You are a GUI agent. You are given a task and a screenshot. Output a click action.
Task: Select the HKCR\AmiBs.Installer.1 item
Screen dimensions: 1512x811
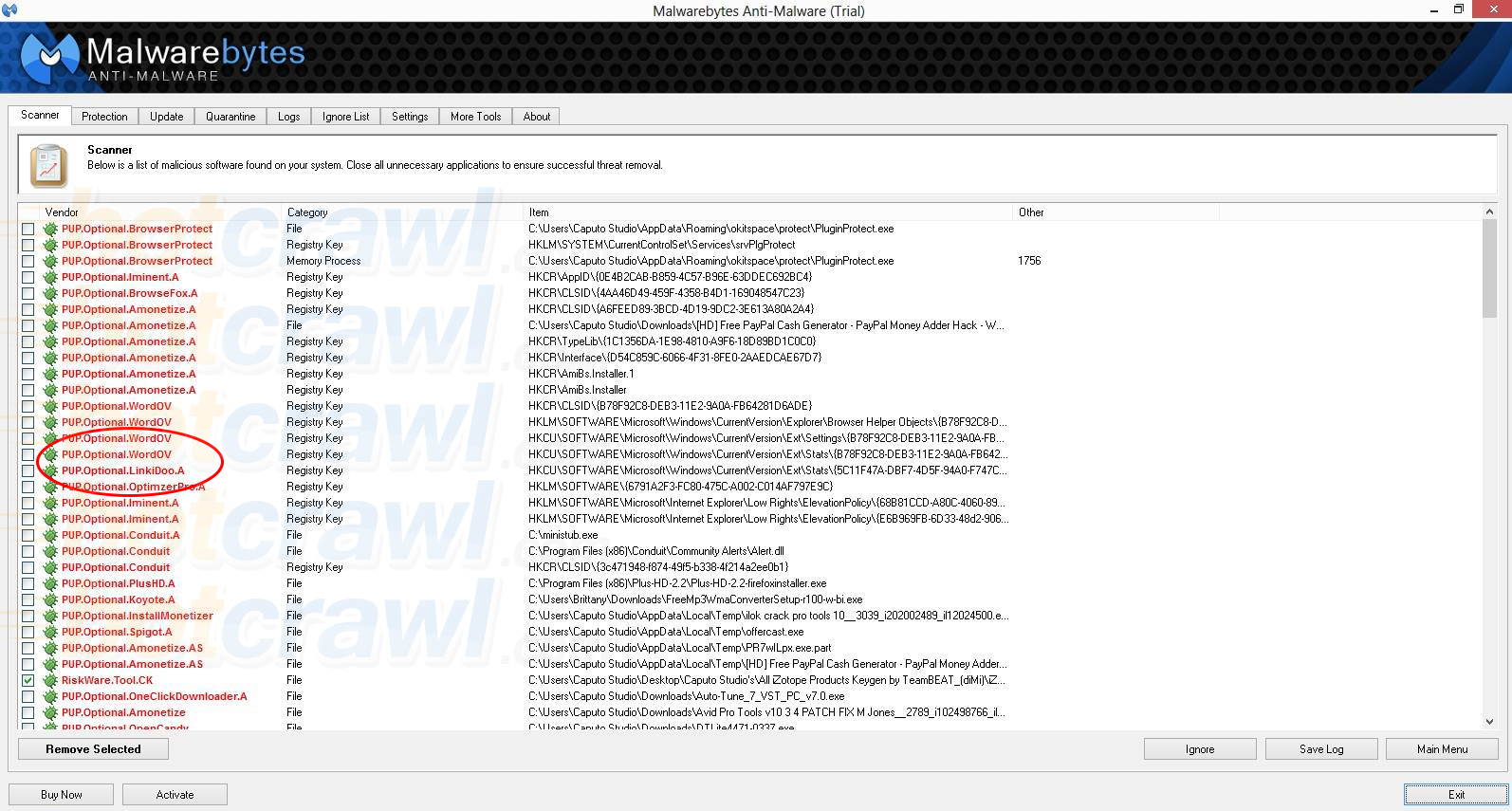[581, 374]
